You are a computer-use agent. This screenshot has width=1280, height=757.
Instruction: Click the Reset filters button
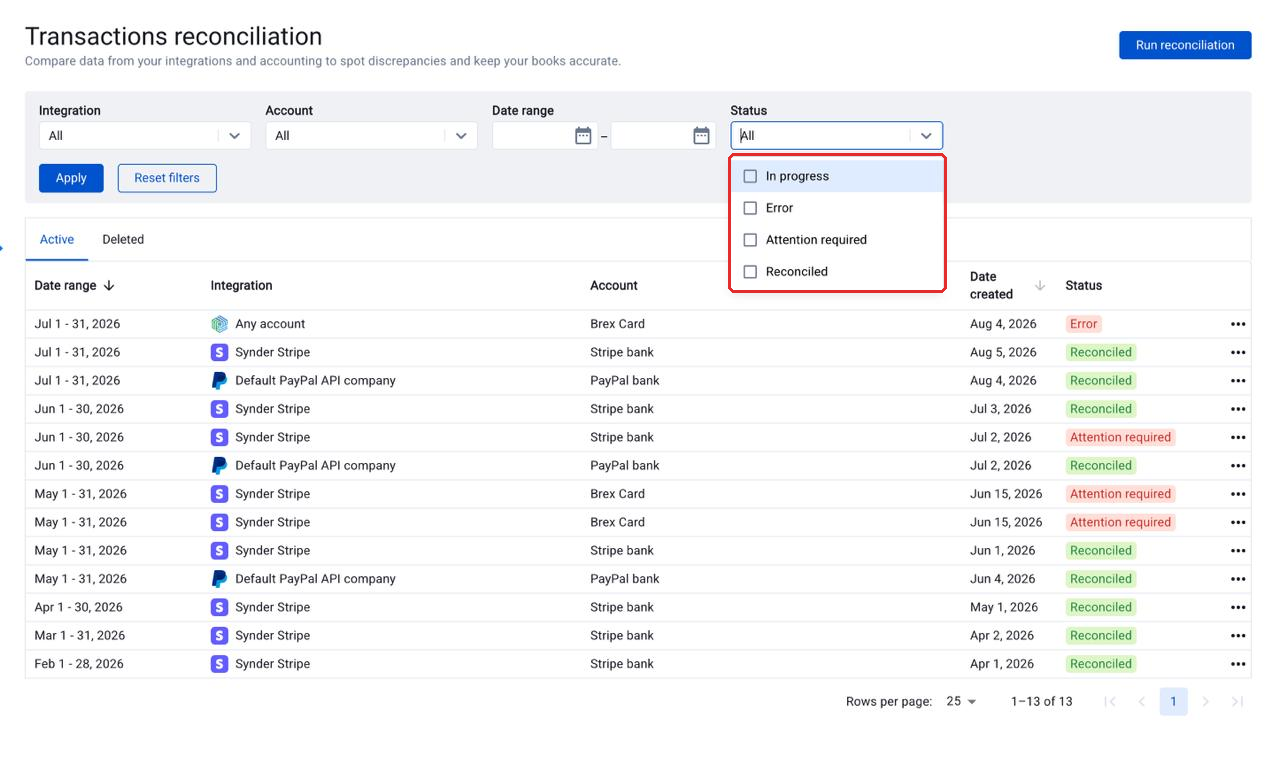(167, 178)
